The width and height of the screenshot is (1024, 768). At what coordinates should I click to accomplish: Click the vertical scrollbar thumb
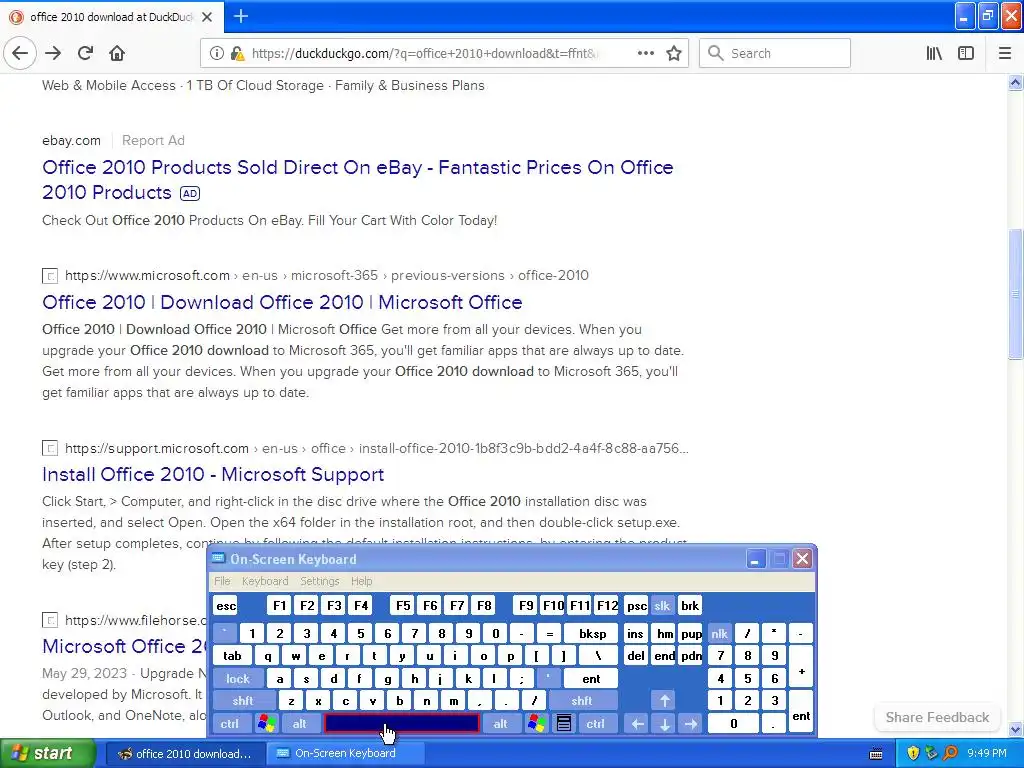coord(1015,294)
